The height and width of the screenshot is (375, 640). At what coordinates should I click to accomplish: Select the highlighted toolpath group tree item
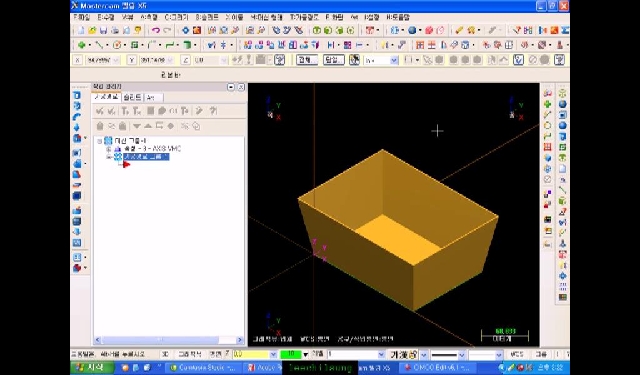click(x=146, y=157)
